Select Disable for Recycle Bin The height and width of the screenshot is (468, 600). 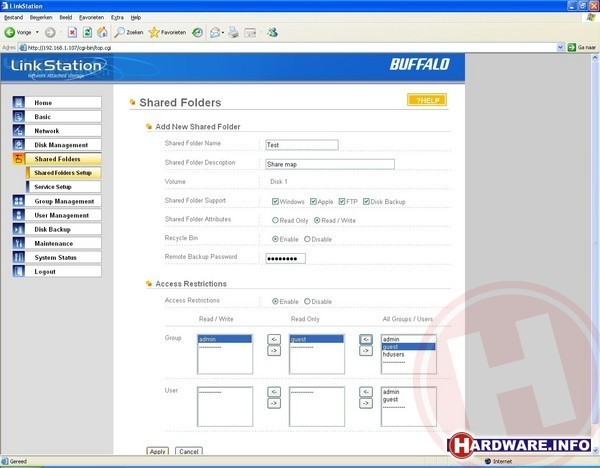pyautogui.click(x=307, y=239)
